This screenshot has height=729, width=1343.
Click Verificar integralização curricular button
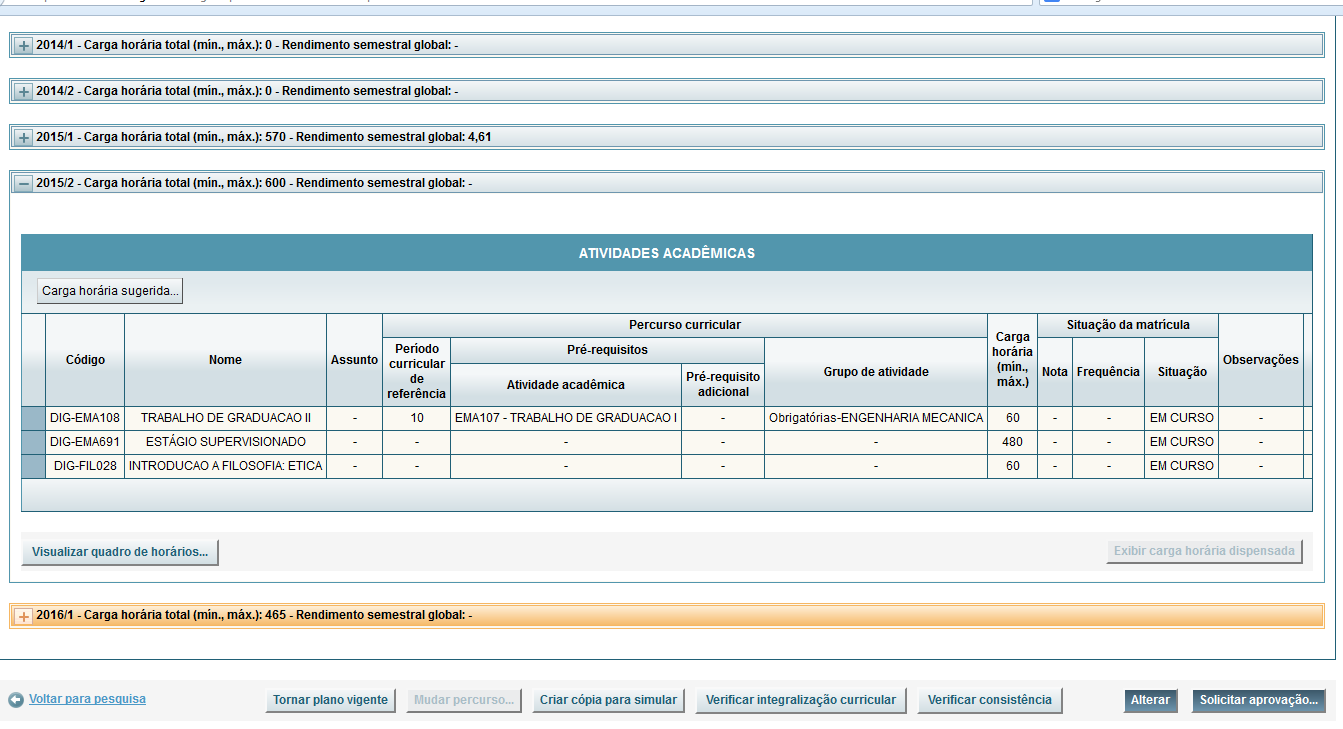(801, 700)
